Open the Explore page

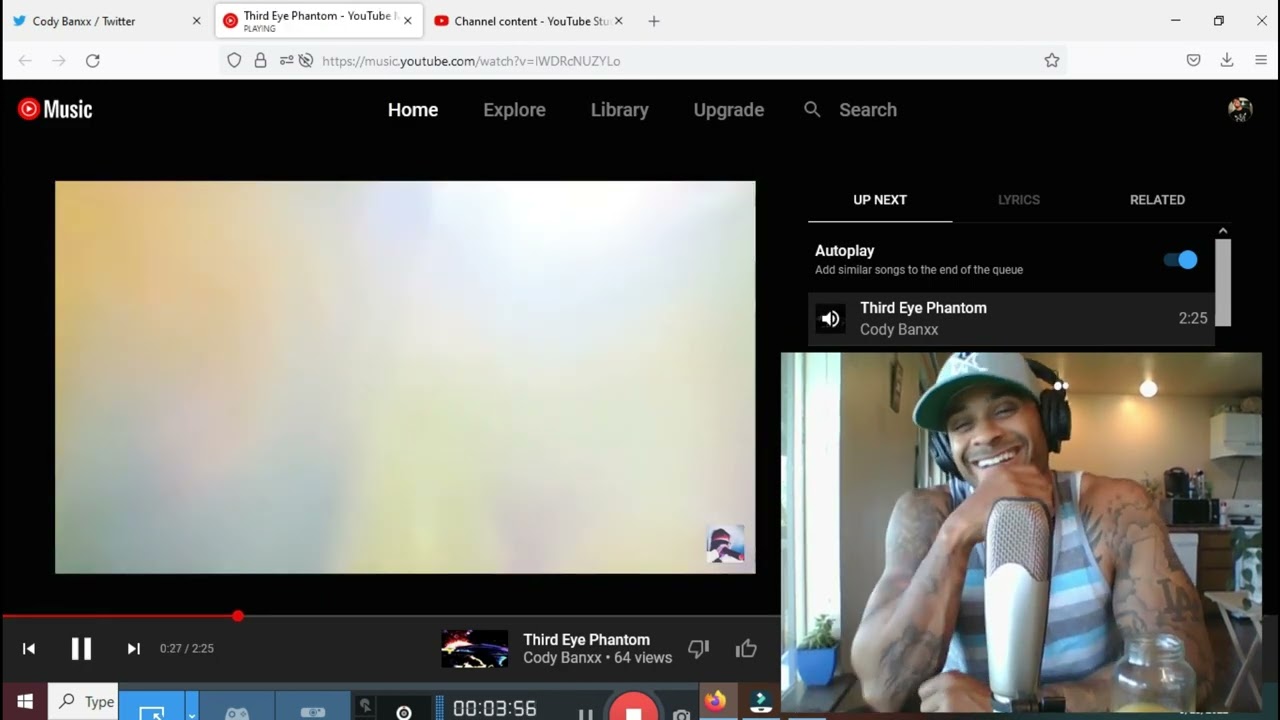coord(514,110)
